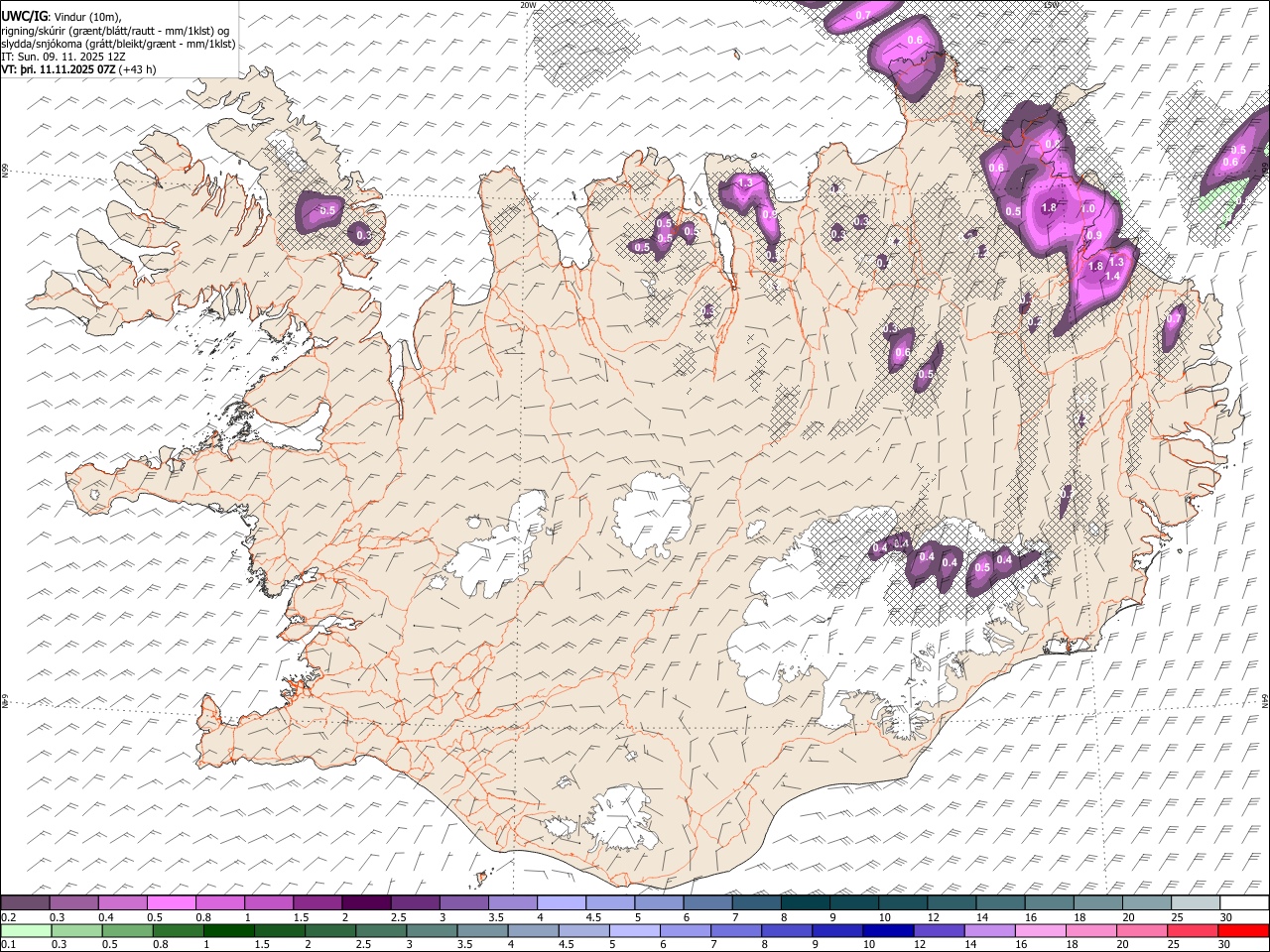The height and width of the screenshot is (952, 1270).
Task: Pick the dark teal swatch between 8 and 9
Action: pos(806,903)
